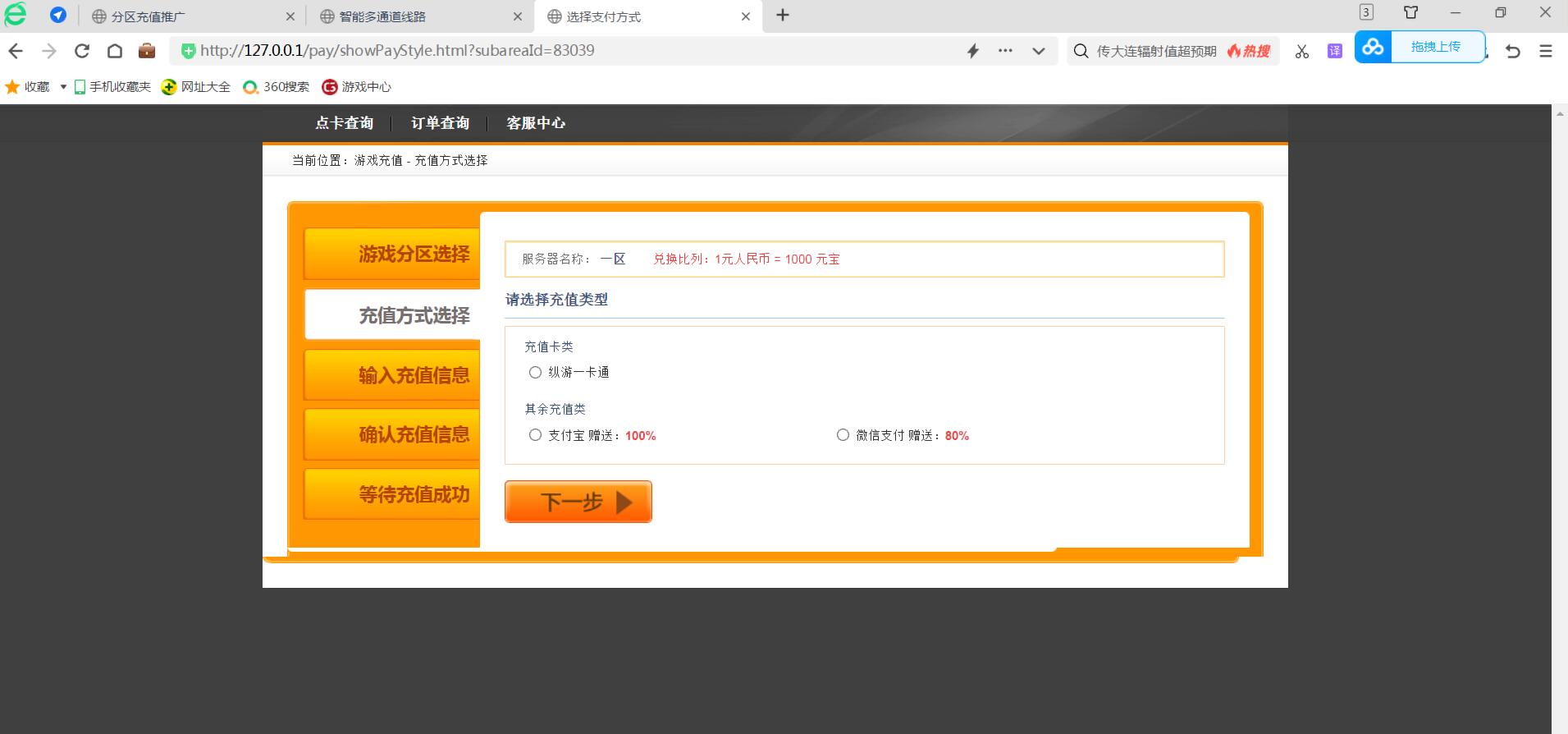Click the search box with 传大连辐射值超预期
Screen dimensions: 1568x734
coord(1157,51)
